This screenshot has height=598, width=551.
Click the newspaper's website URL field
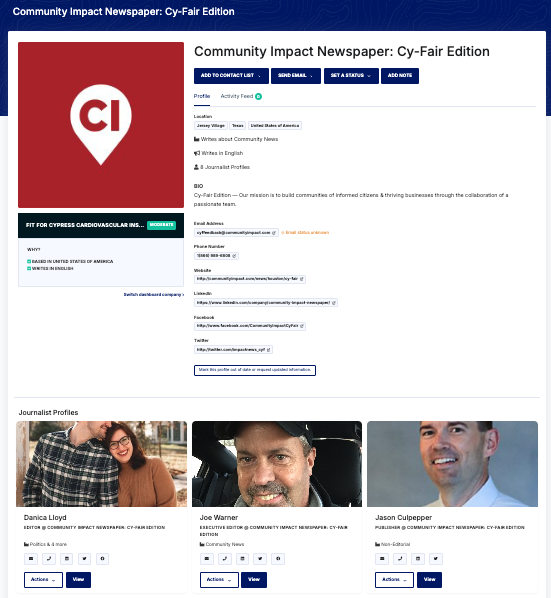250,279
